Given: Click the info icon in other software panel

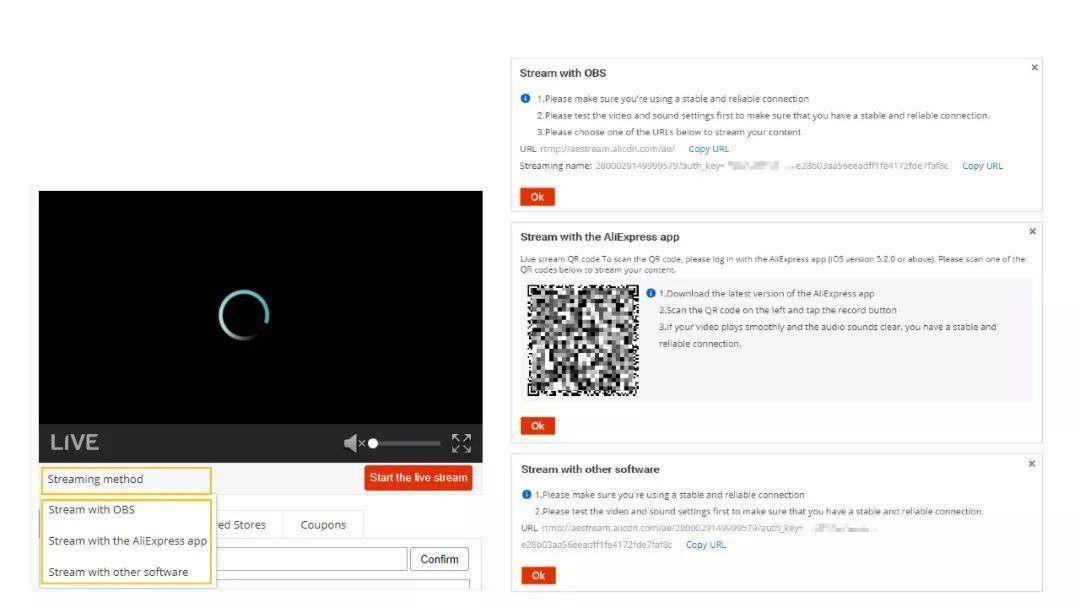Looking at the screenshot, I should [x=526, y=495].
